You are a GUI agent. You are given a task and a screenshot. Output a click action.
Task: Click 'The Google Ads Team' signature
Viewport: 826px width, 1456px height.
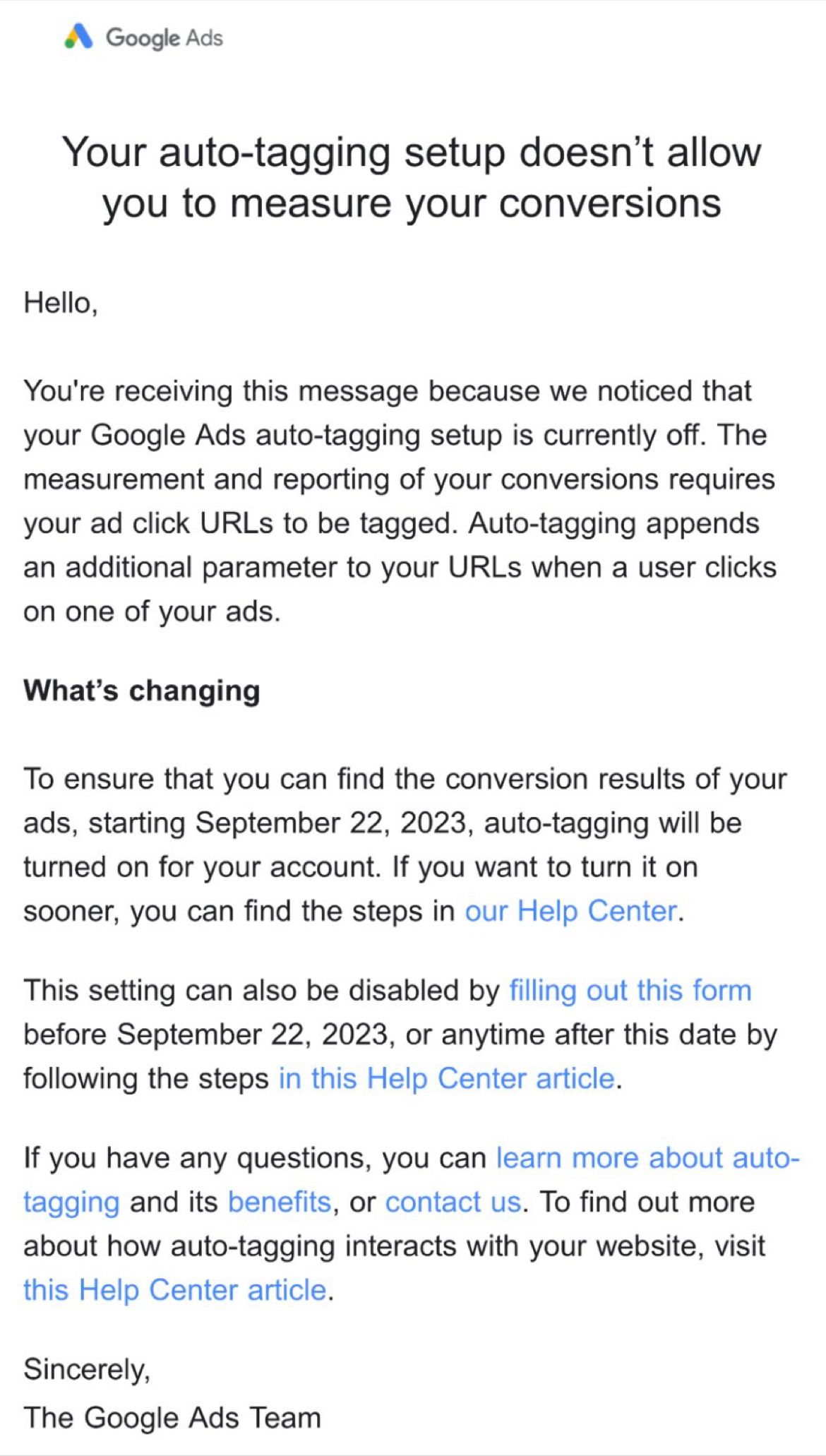coord(172,1417)
